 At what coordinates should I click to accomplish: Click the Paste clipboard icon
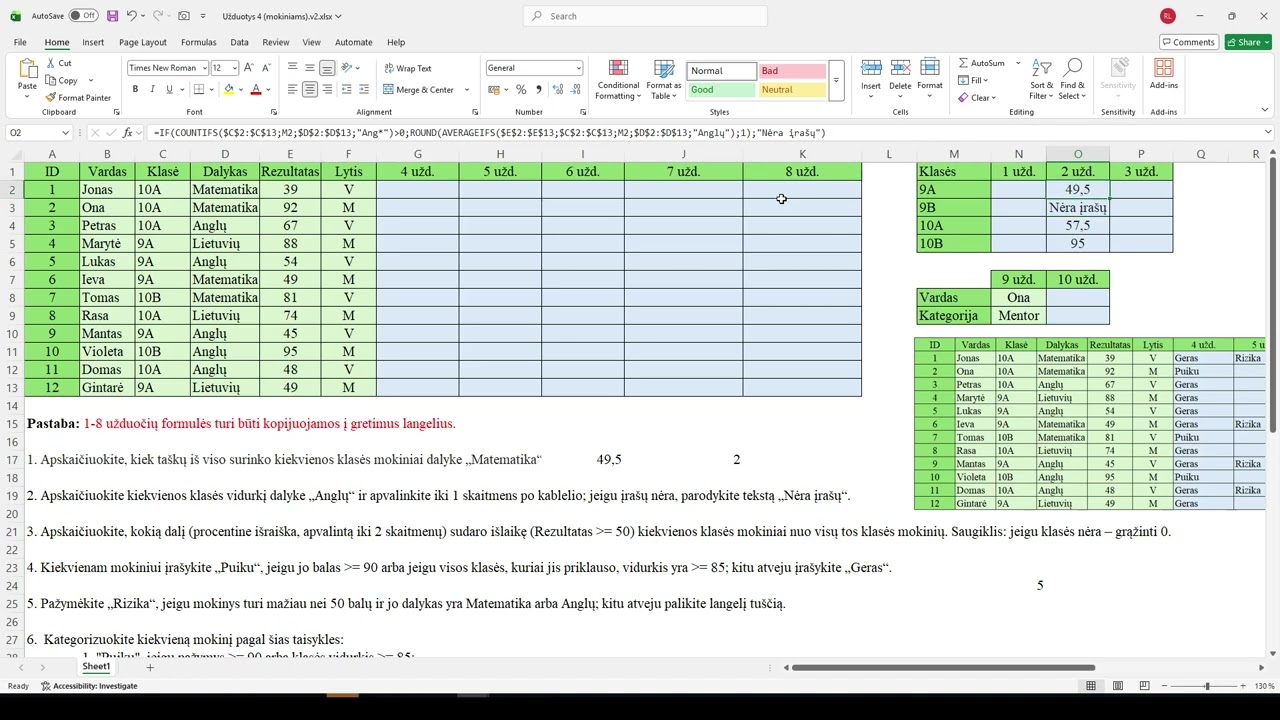tap(27, 70)
